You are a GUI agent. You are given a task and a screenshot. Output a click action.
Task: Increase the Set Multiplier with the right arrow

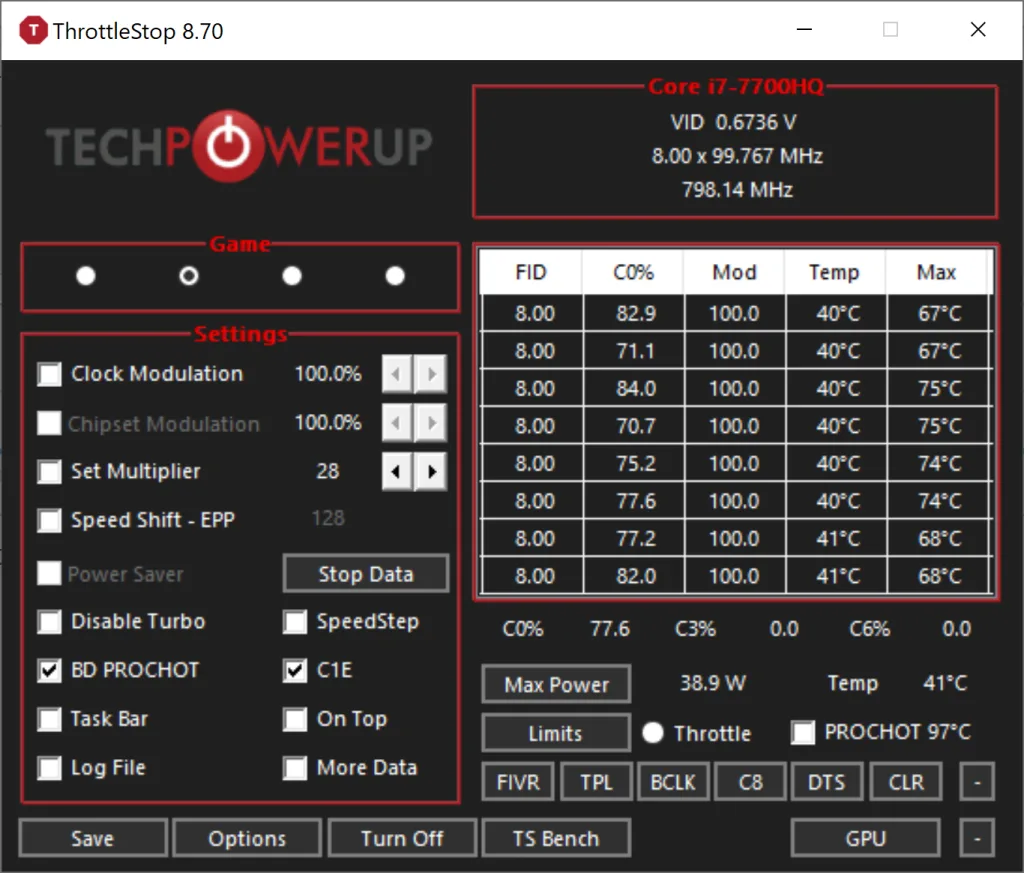(430, 471)
